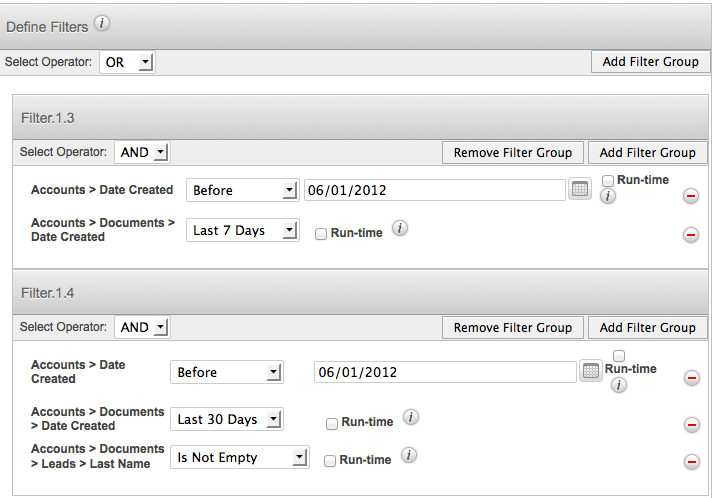Image resolution: width=715 pixels, height=498 pixels.
Task: Open the top-level OR operator dropdown
Action: [x=127, y=62]
